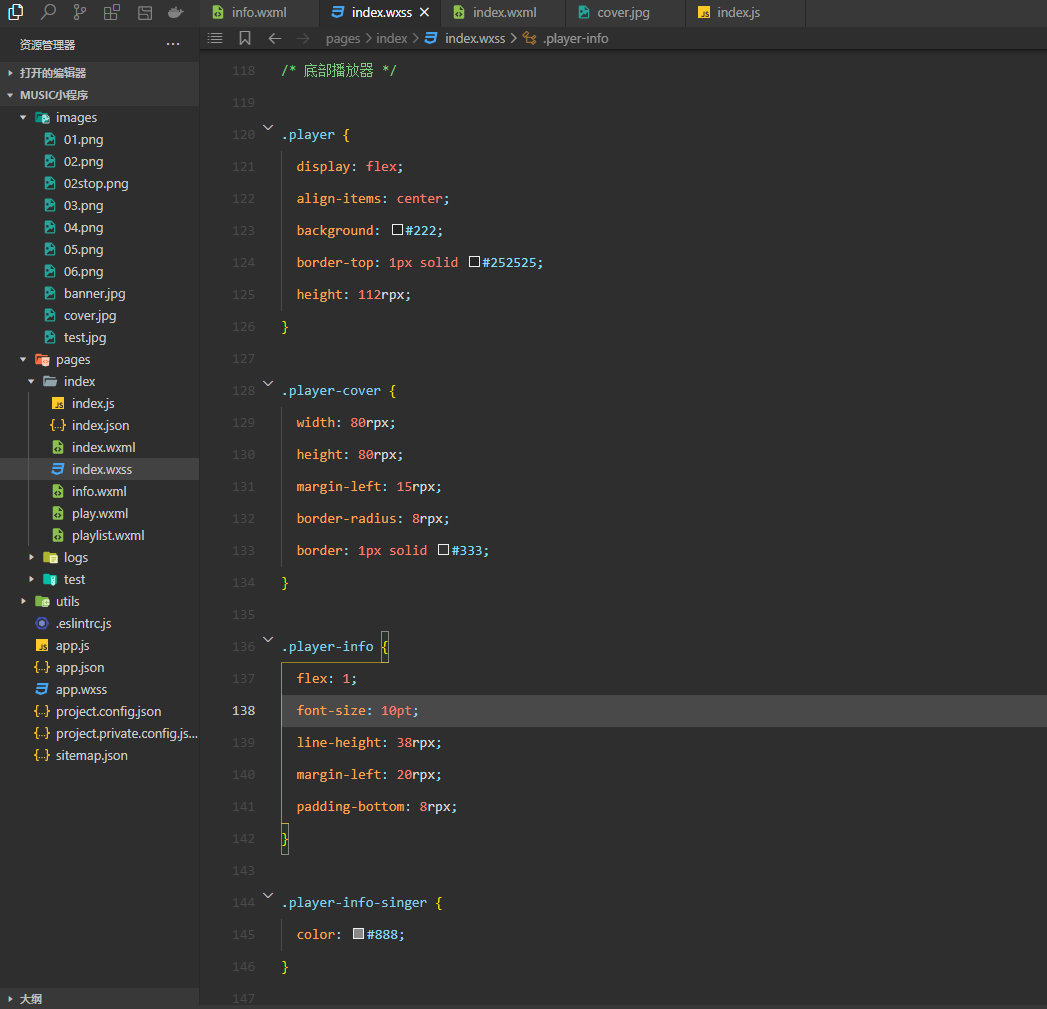
Task: Switch to the info.wxml tab
Action: [x=258, y=13]
